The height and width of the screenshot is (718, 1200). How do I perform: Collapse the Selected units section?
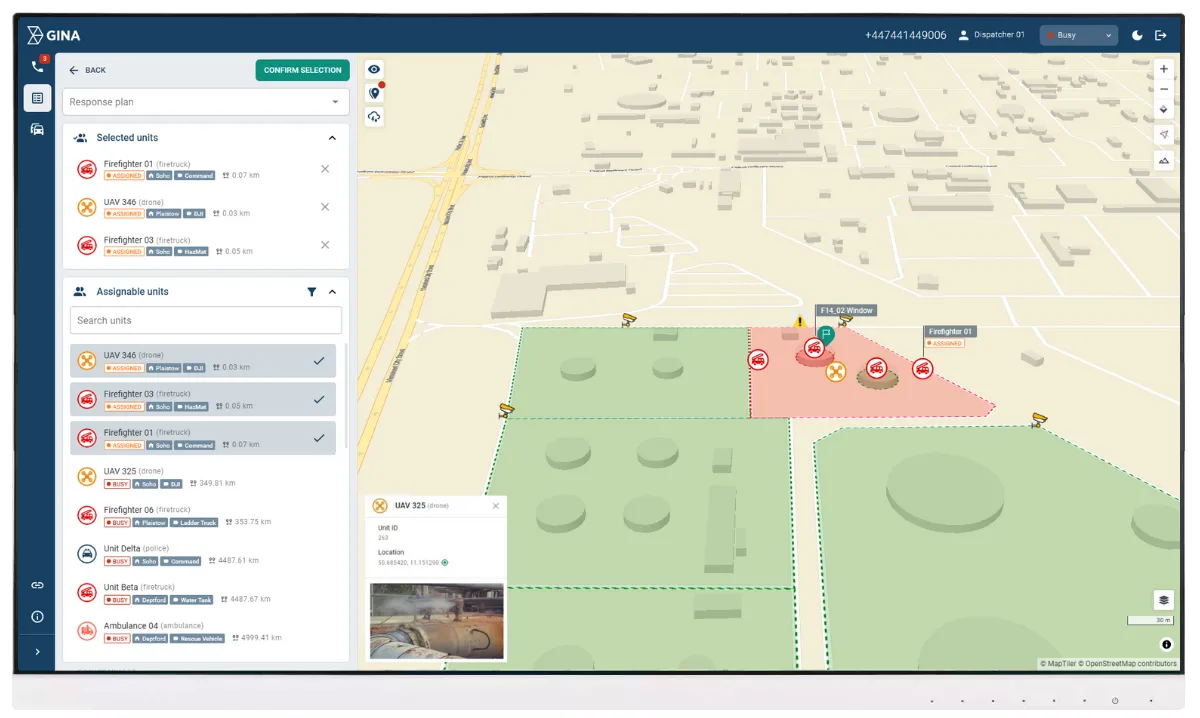332,137
